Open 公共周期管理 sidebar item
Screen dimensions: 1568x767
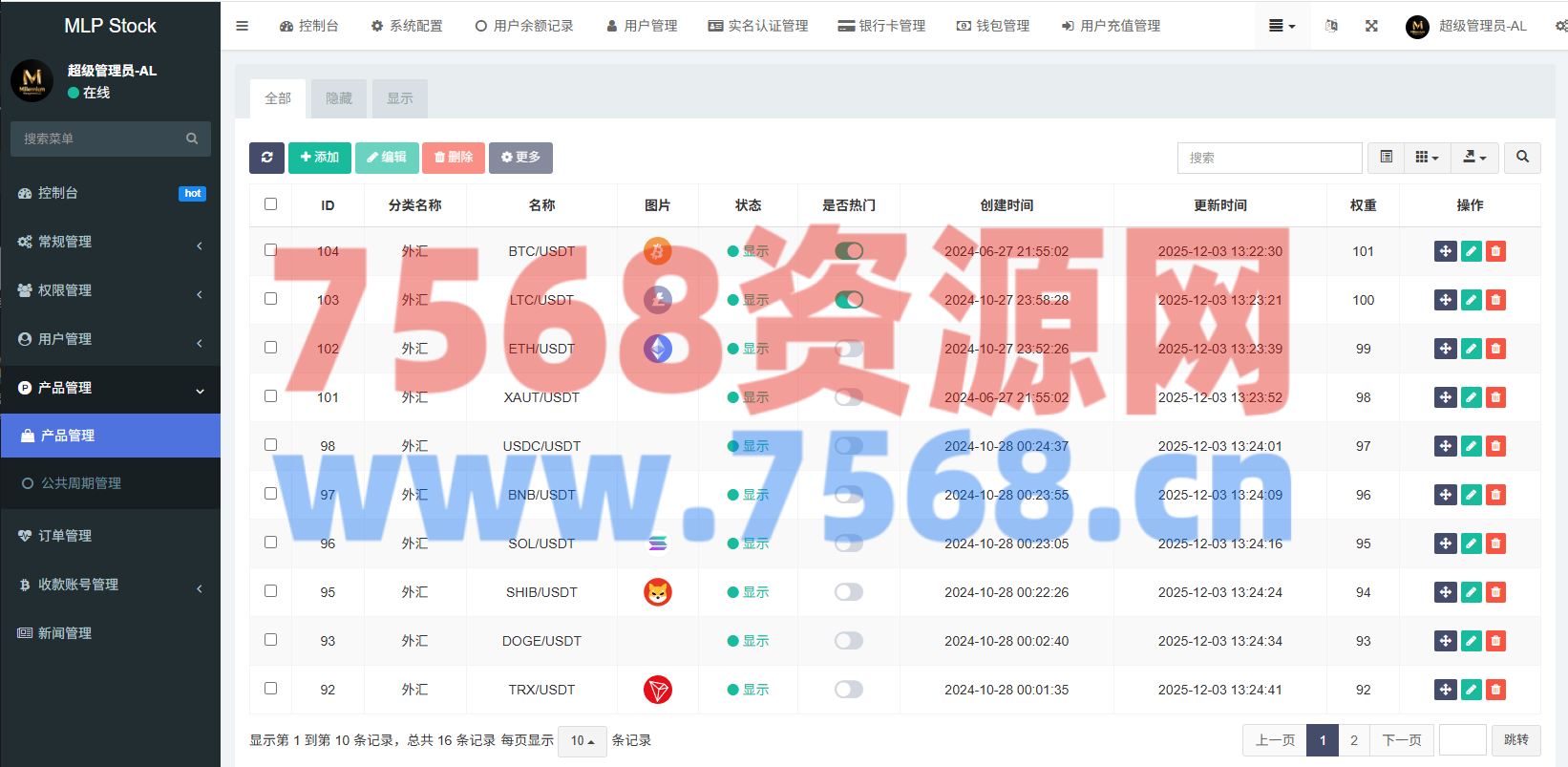point(81,483)
